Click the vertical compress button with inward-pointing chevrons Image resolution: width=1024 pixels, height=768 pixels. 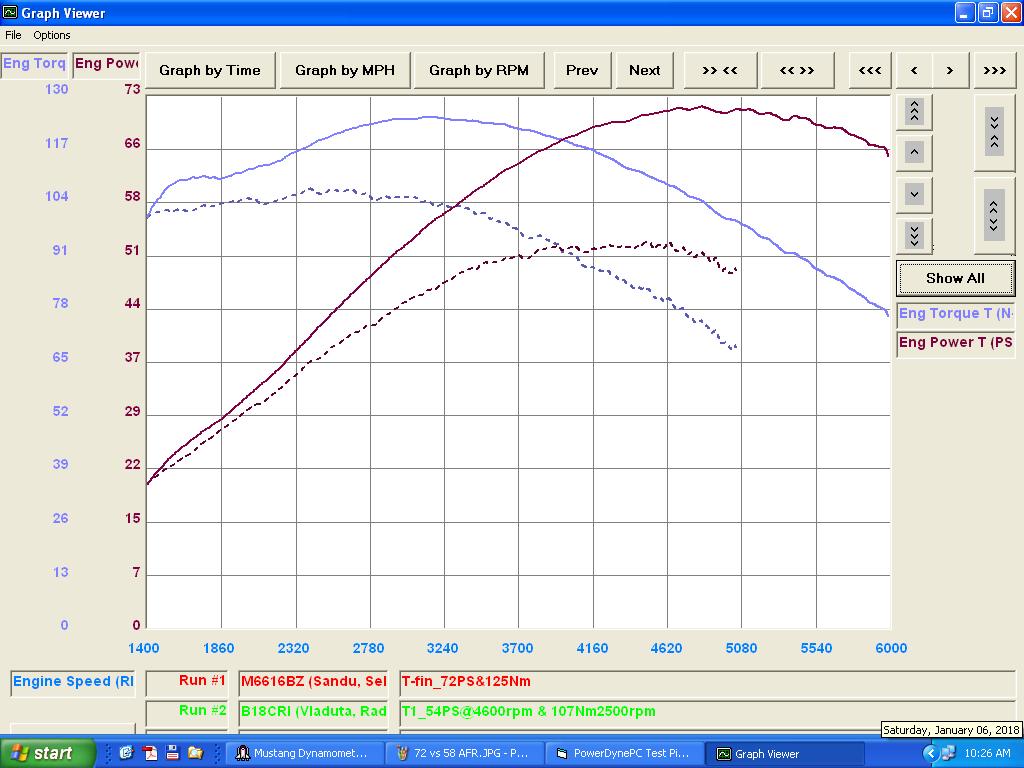(x=994, y=133)
